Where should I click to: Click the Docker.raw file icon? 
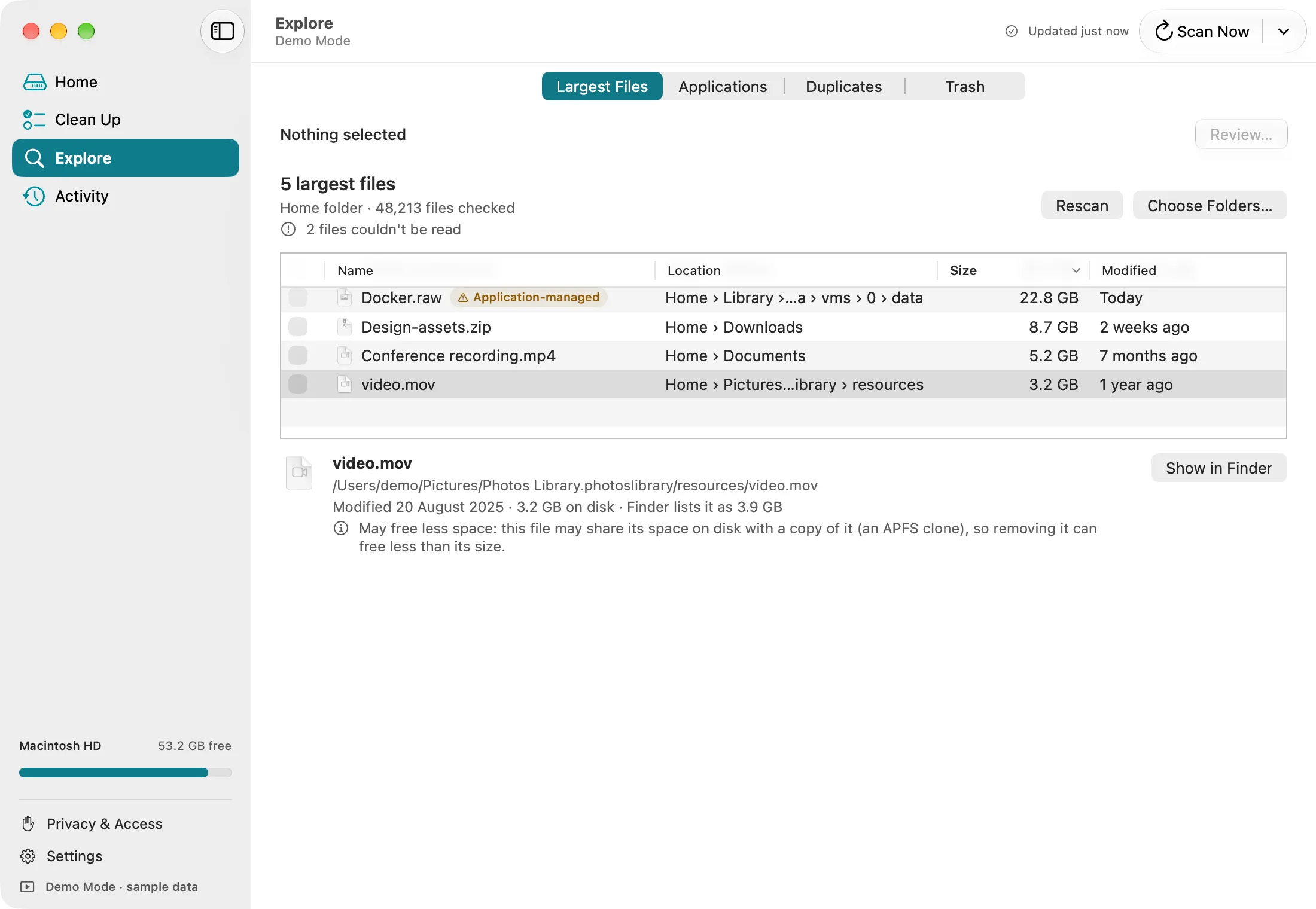[x=345, y=298]
